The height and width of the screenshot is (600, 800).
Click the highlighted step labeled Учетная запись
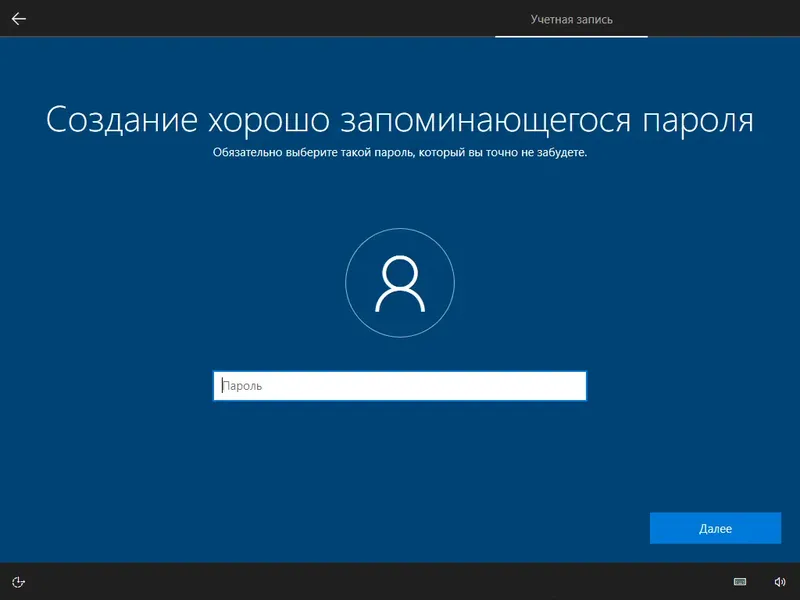click(x=571, y=17)
